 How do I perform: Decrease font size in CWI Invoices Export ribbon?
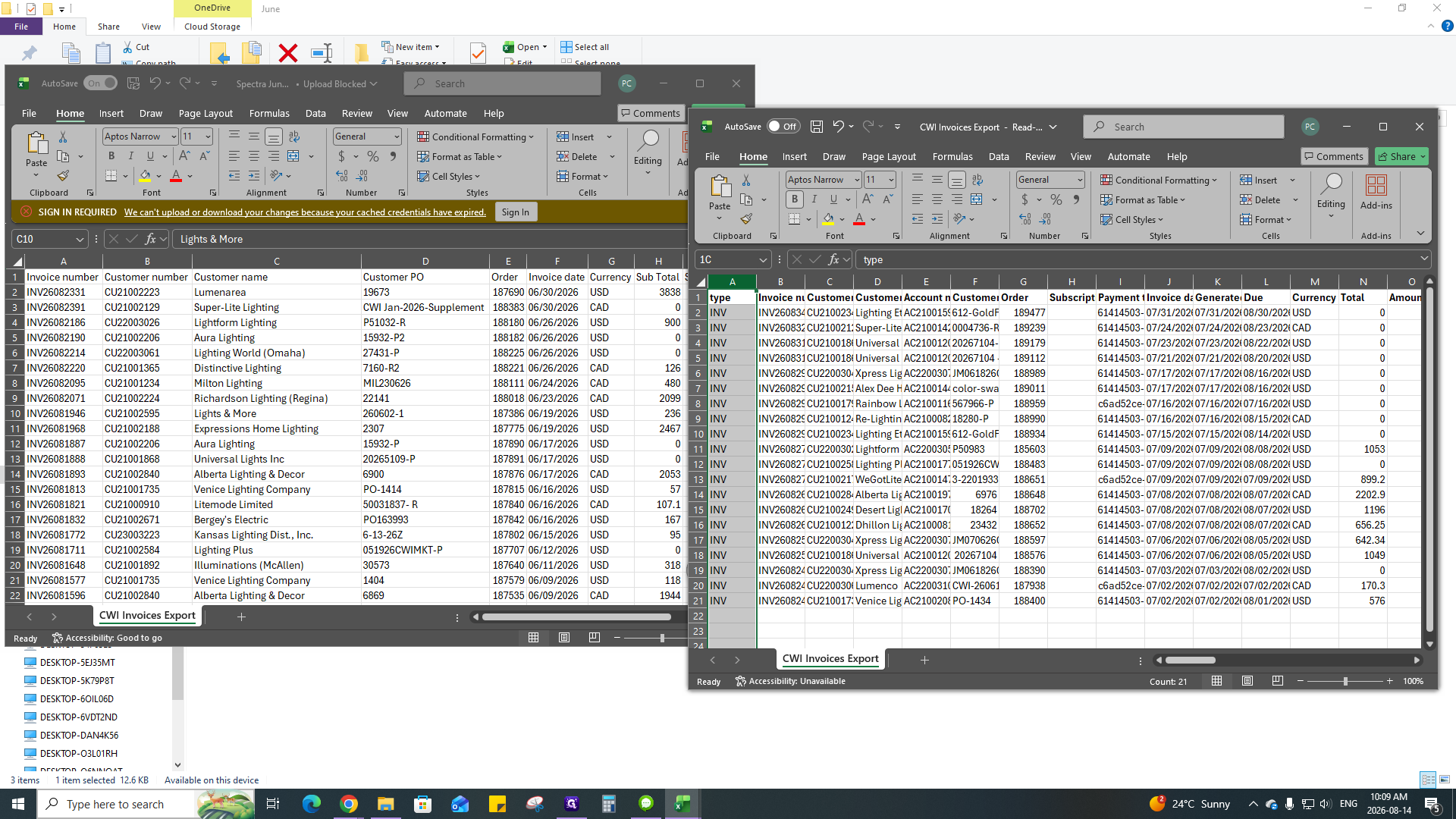(x=887, y=199)
